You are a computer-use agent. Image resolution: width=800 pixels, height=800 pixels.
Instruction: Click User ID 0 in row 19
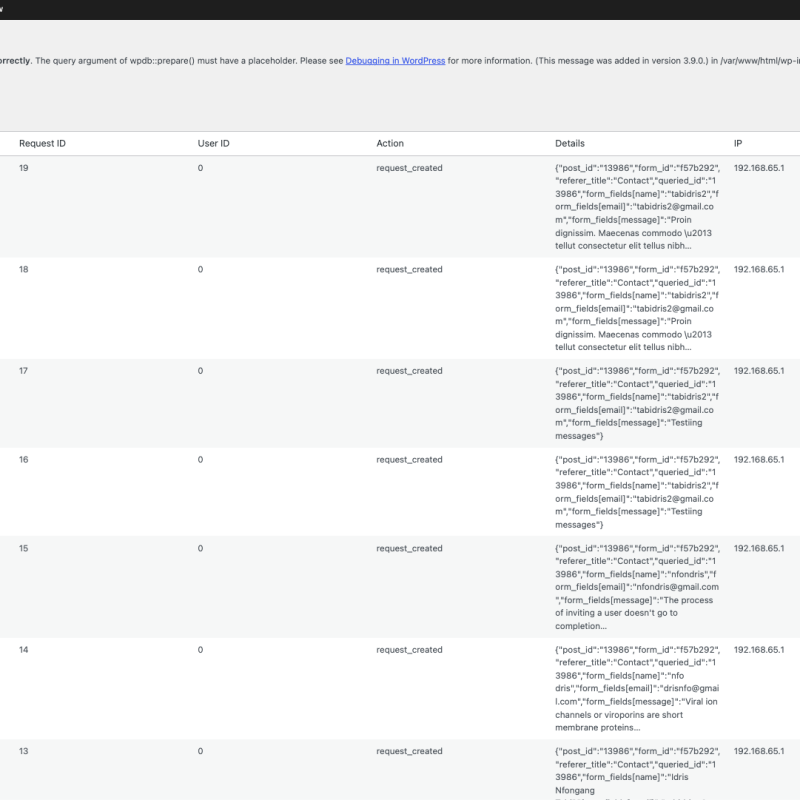tap(201, 168)
